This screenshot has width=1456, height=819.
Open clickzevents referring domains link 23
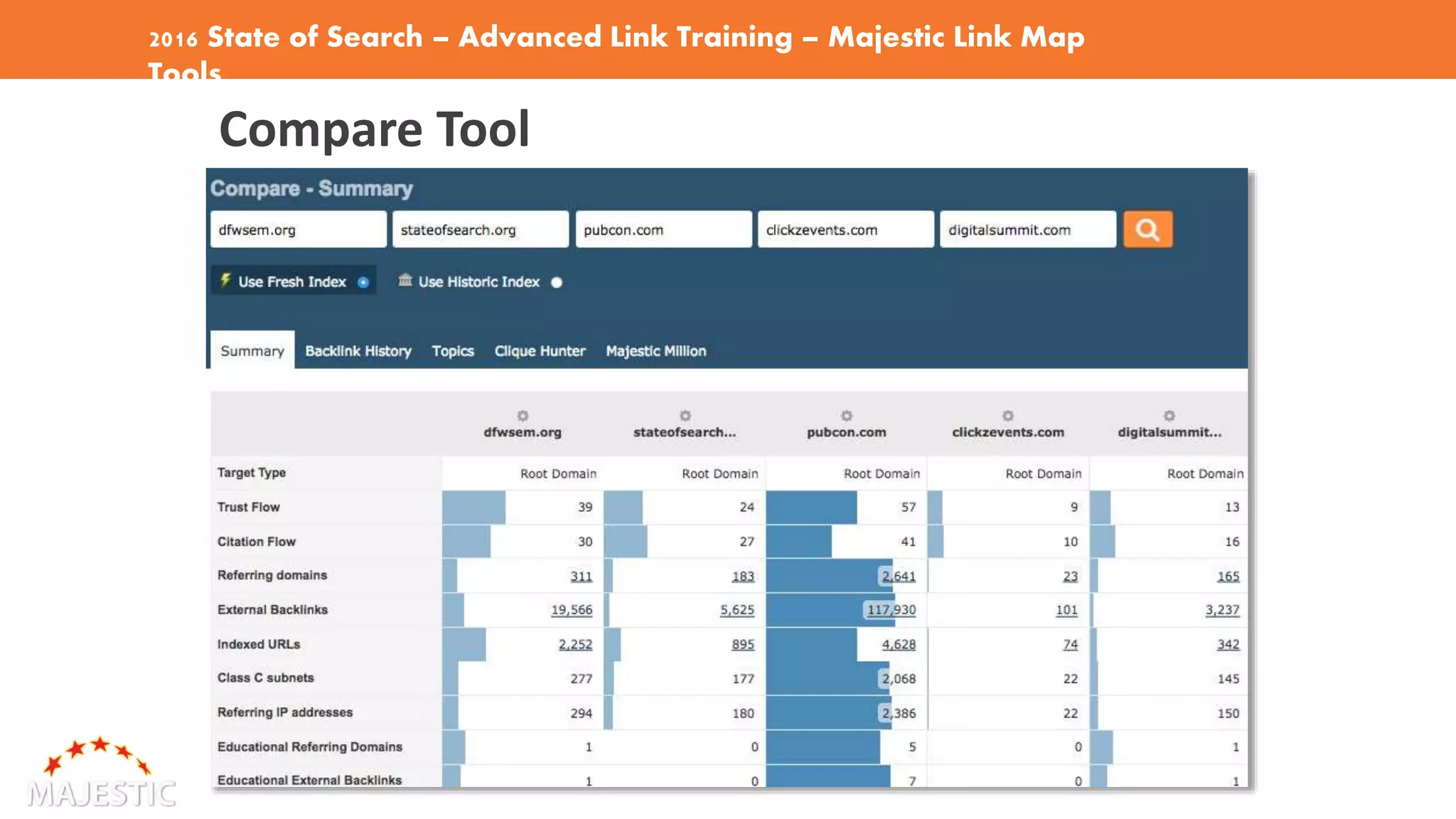click(1071, 576)
